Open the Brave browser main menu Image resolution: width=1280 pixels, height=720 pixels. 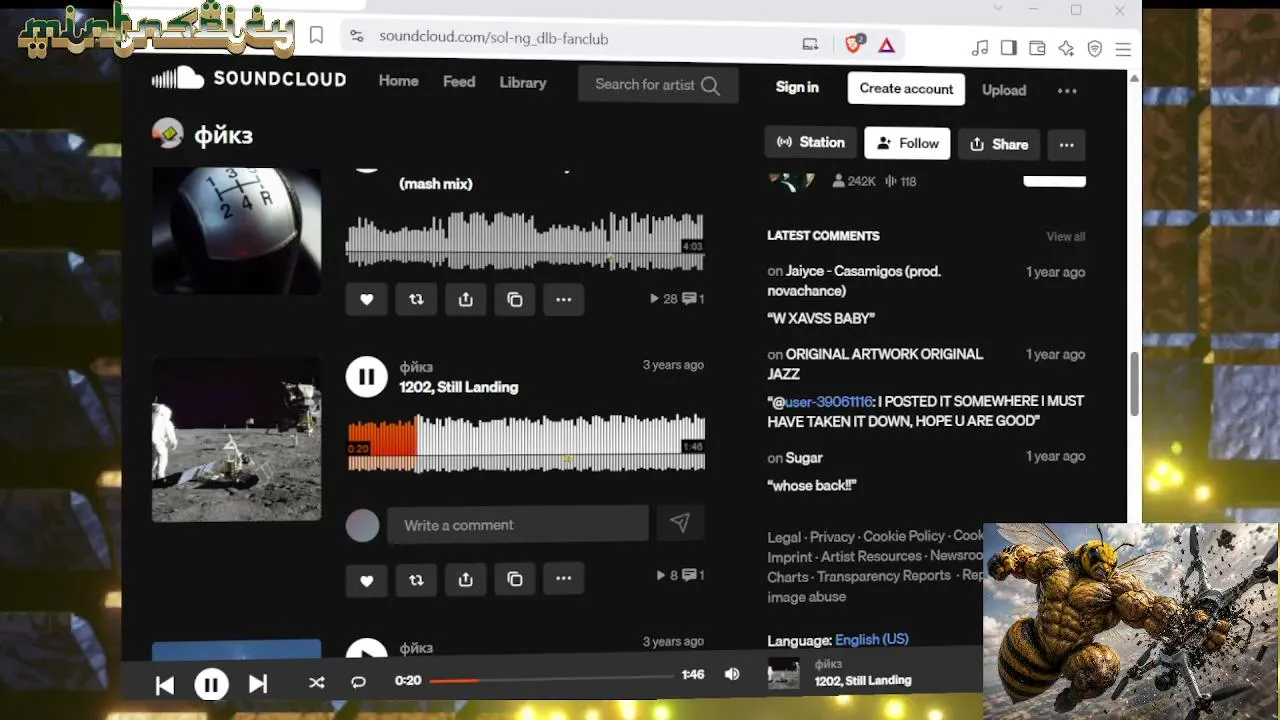point(1123,49)
